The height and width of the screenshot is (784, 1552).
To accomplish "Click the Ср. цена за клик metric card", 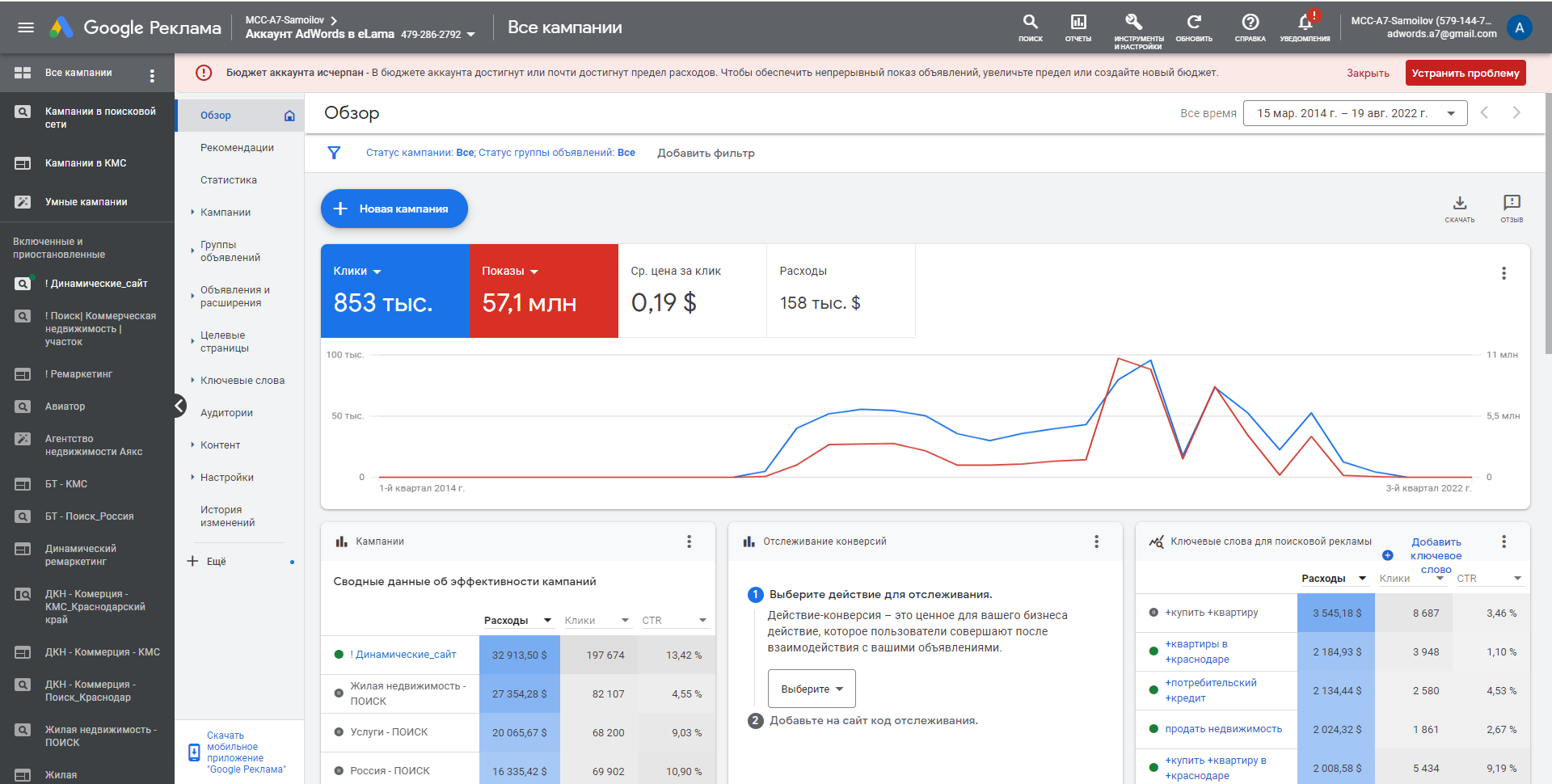I will [x=693, y=291].
